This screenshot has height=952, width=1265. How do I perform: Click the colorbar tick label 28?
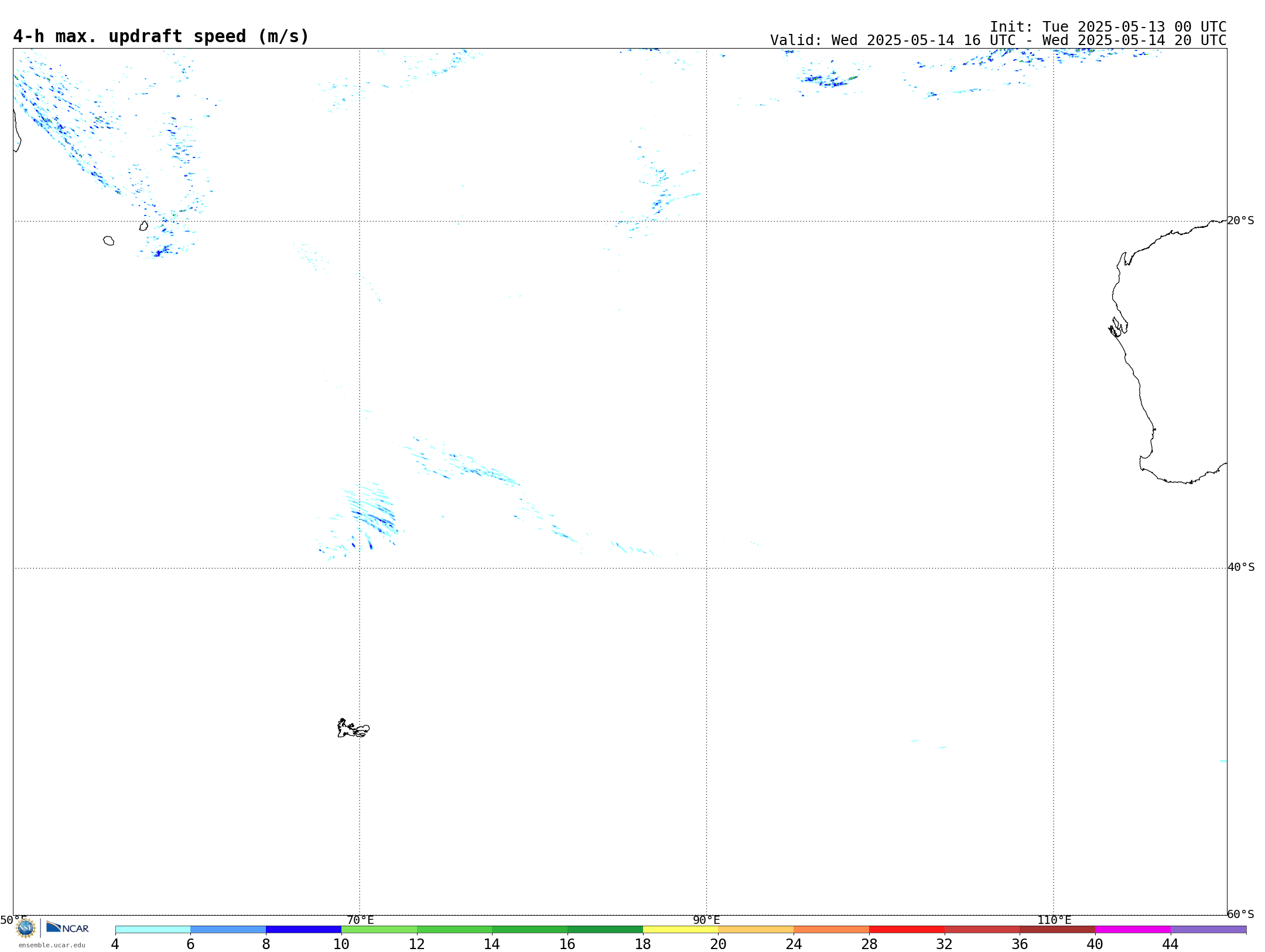pos(869,944)
